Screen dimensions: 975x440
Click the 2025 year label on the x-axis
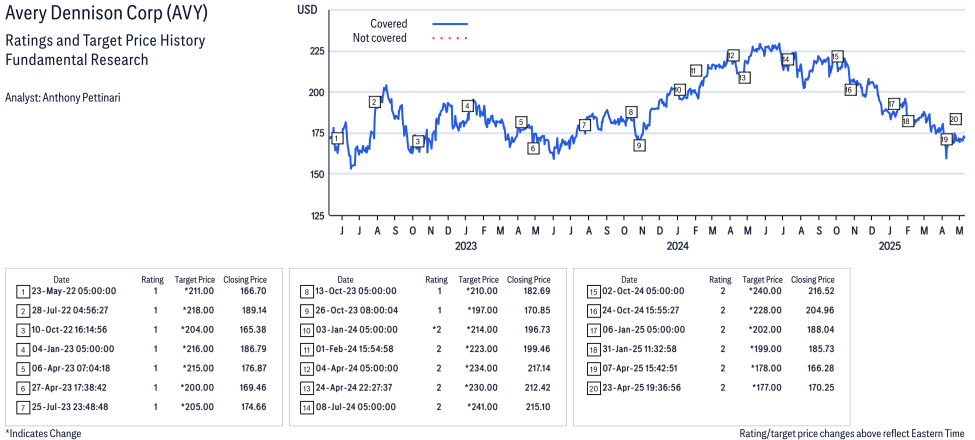pyautogui.click(x=890, y=245)
